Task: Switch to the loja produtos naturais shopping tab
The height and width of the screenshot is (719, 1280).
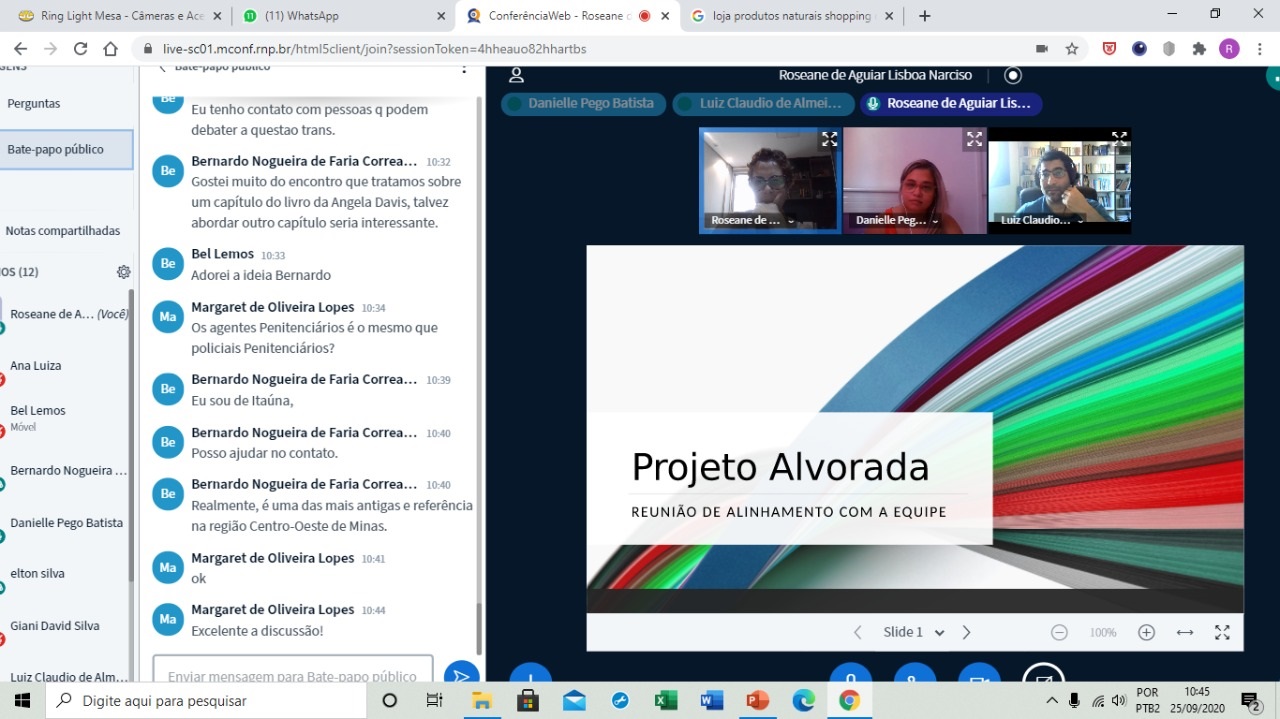Action: click(x=792, y=16)
